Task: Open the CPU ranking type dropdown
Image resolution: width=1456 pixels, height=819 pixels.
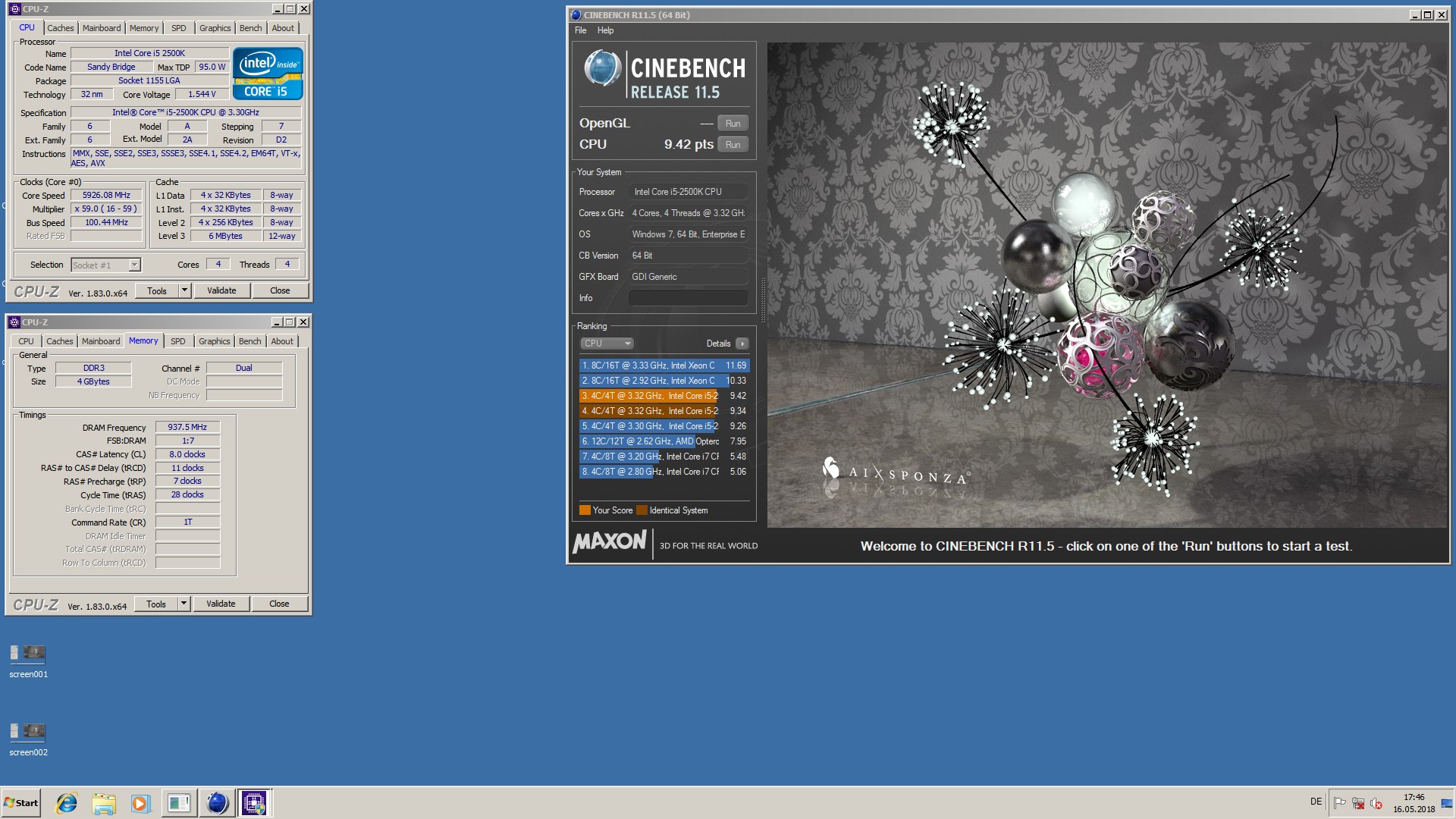Action: 607,344
